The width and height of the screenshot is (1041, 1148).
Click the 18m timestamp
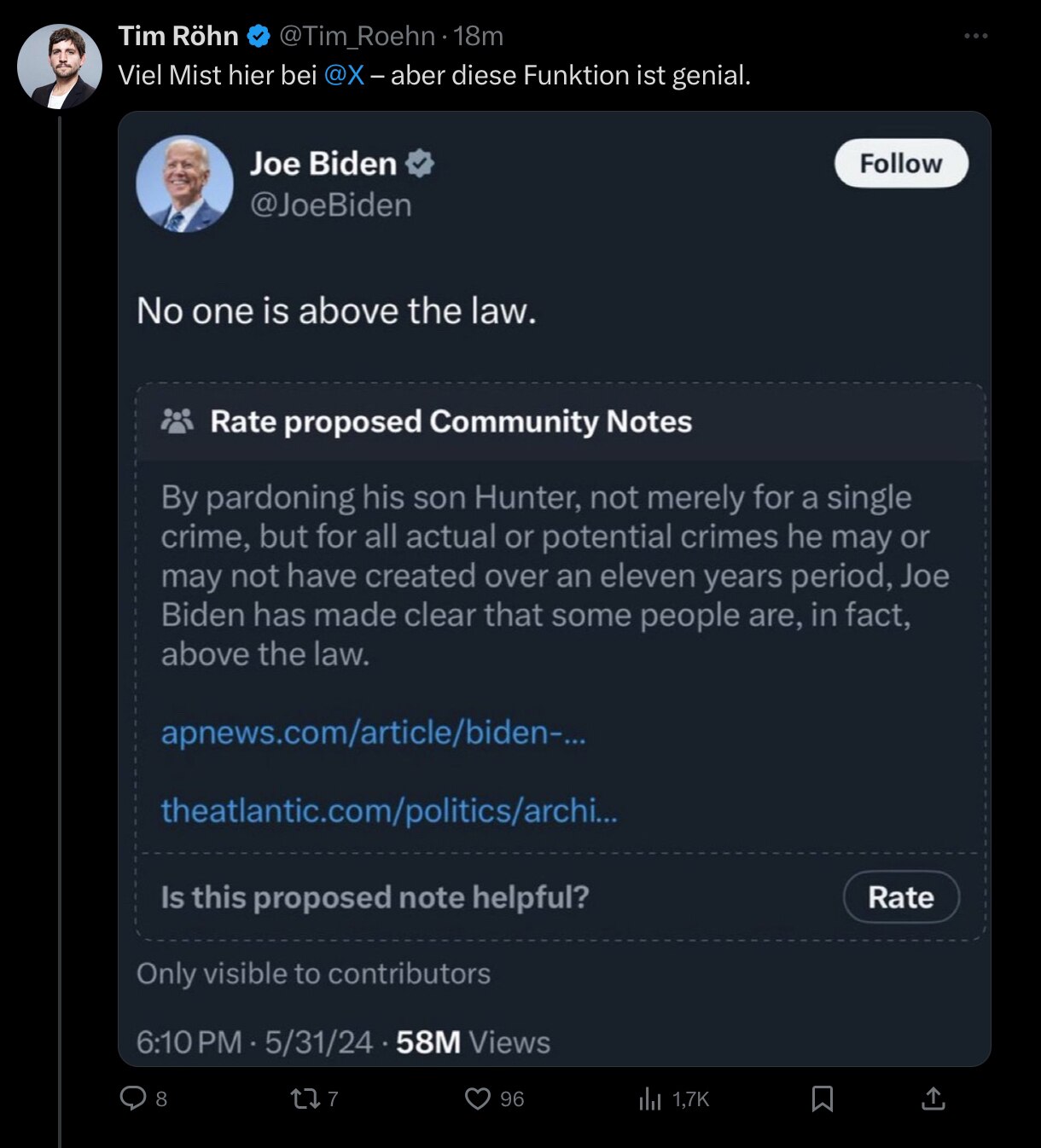(478, 36)
